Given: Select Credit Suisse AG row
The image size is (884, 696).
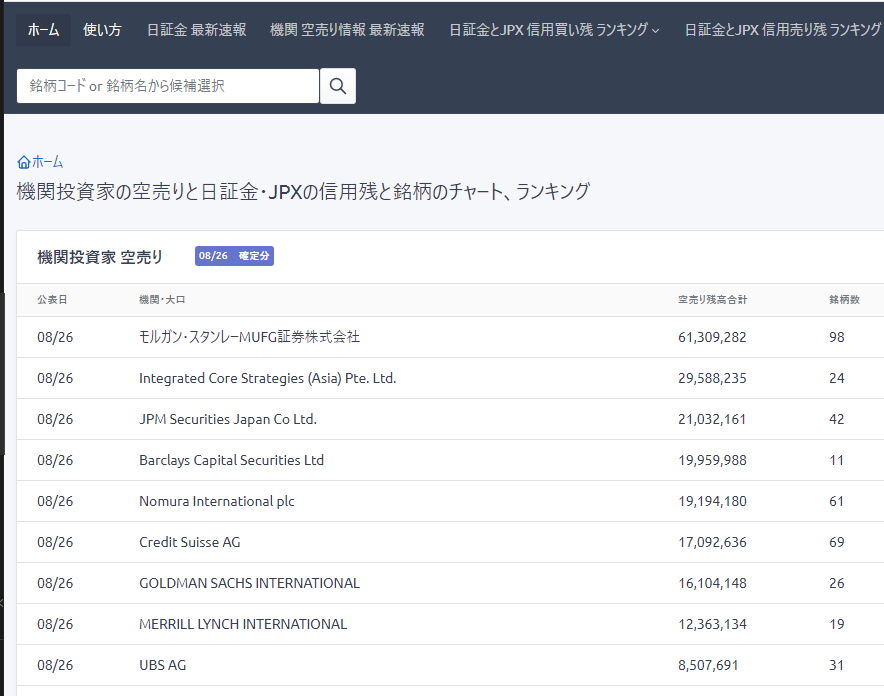Looking at the screenshot, I should (189, 542).
